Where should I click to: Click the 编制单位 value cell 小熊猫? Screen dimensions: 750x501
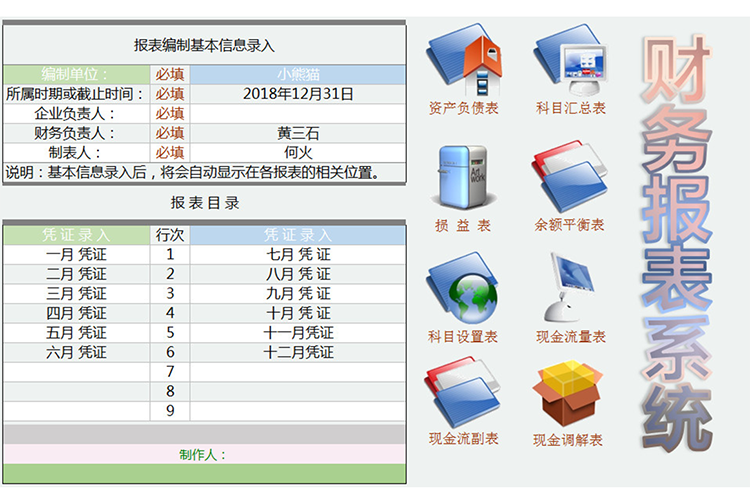[298, 74]
